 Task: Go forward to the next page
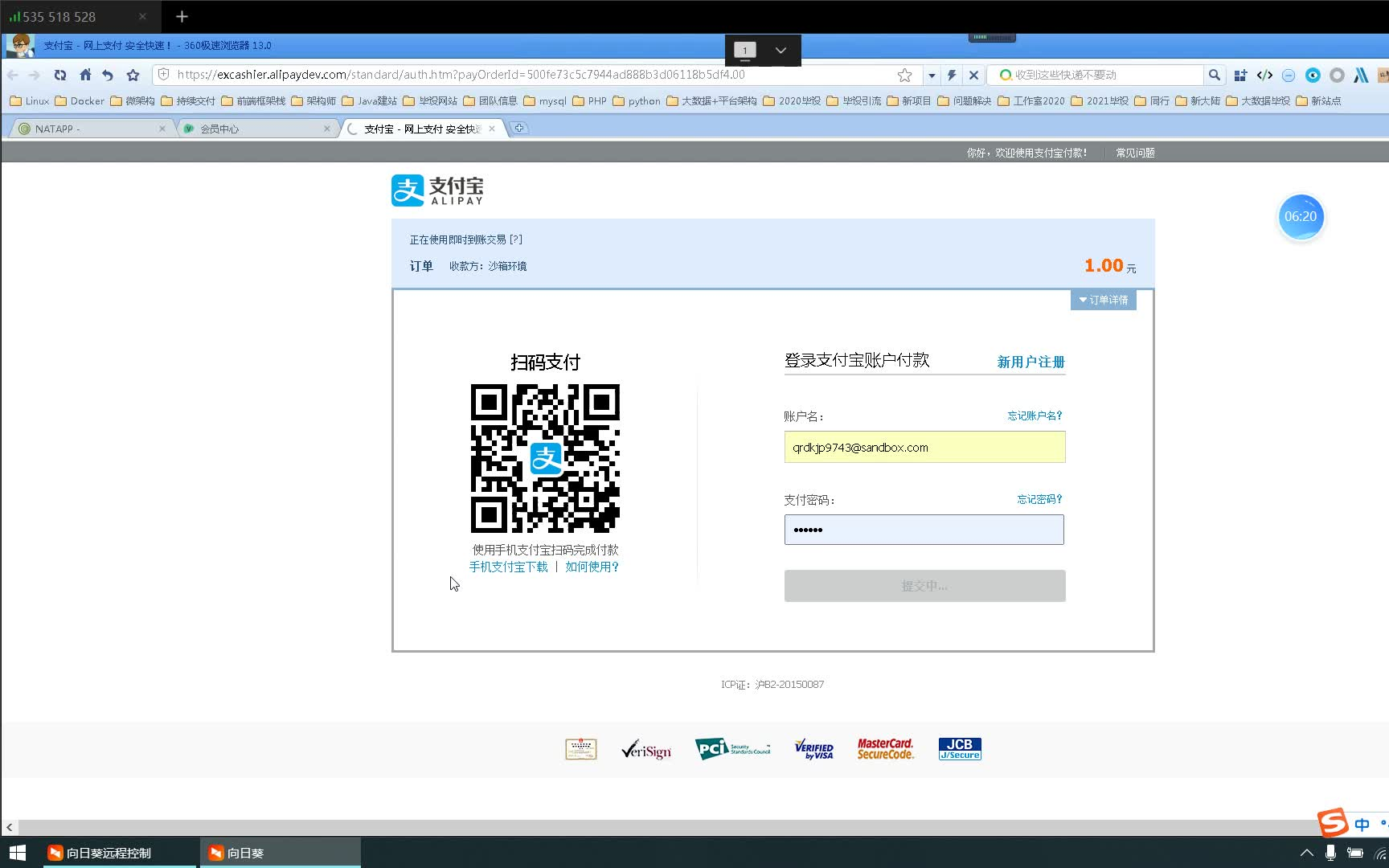click(x=34, y=75)
